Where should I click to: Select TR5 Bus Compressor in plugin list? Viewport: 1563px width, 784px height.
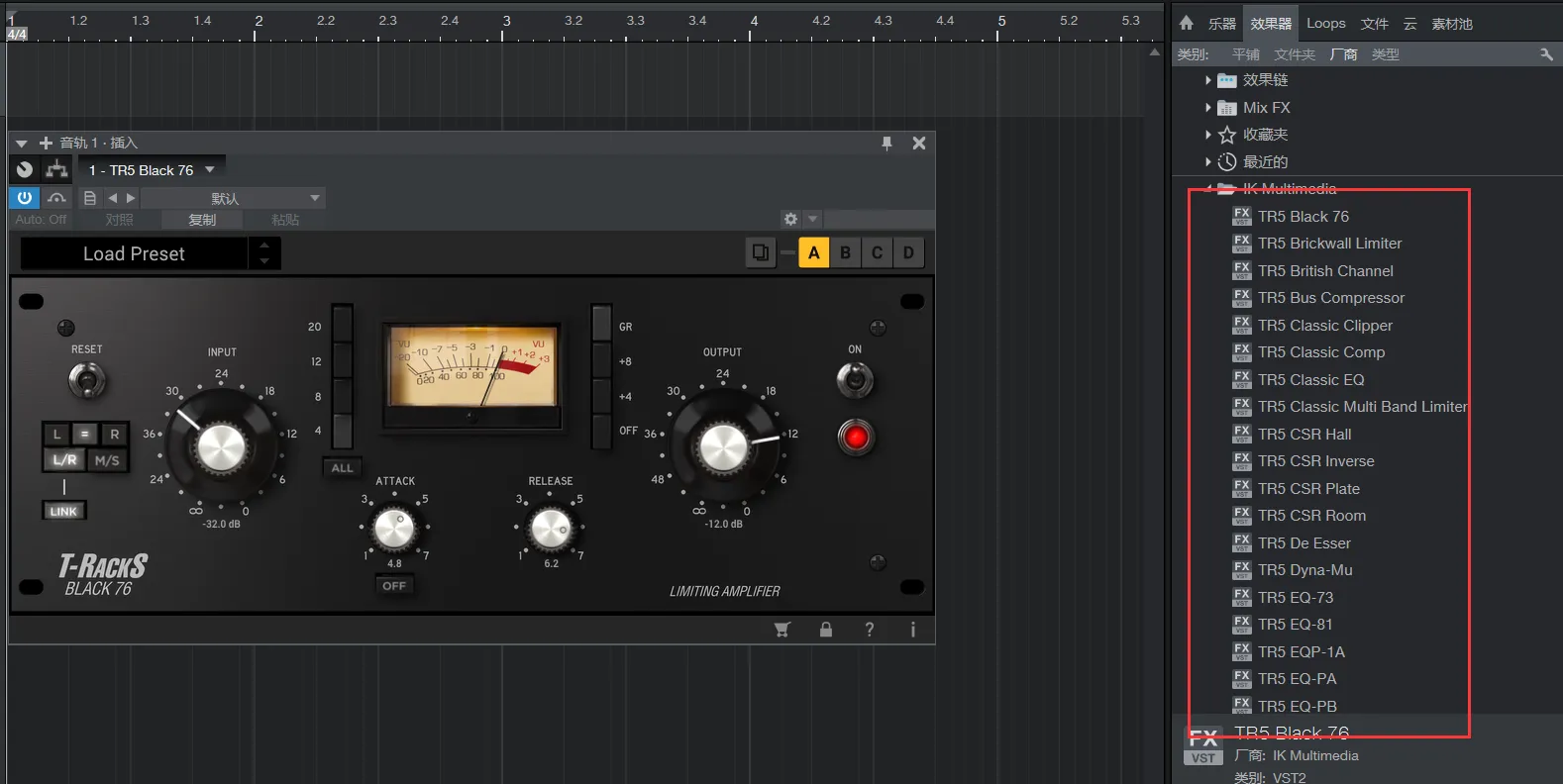click(x=1330, y=298)
